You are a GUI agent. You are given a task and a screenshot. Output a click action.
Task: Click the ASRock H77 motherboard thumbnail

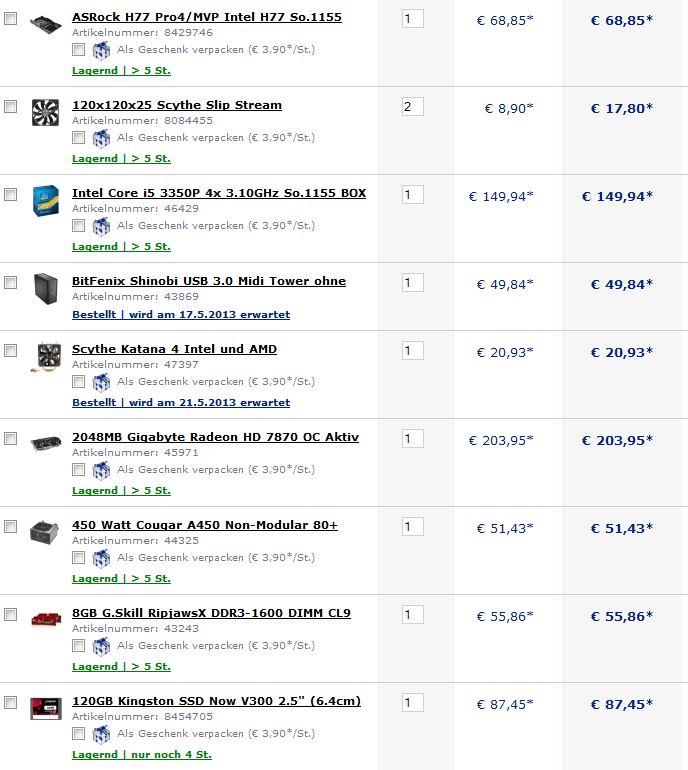coord(46,24)
